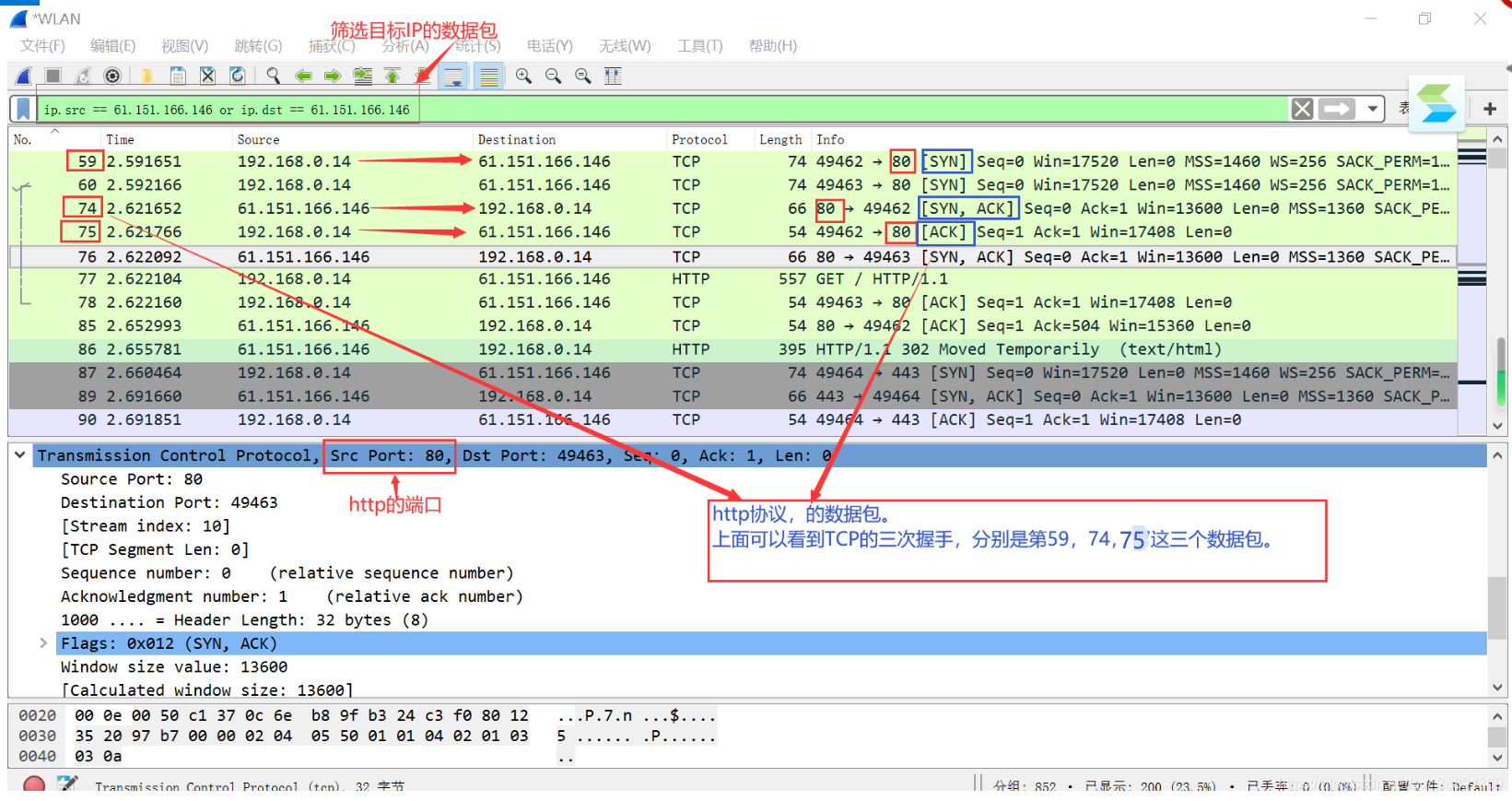Image resolution: width=1512 pixels, height=801 pixels.
Task: Add a filter button with the plus sign
Action: pyautogui.click(x=1490, y=110)
